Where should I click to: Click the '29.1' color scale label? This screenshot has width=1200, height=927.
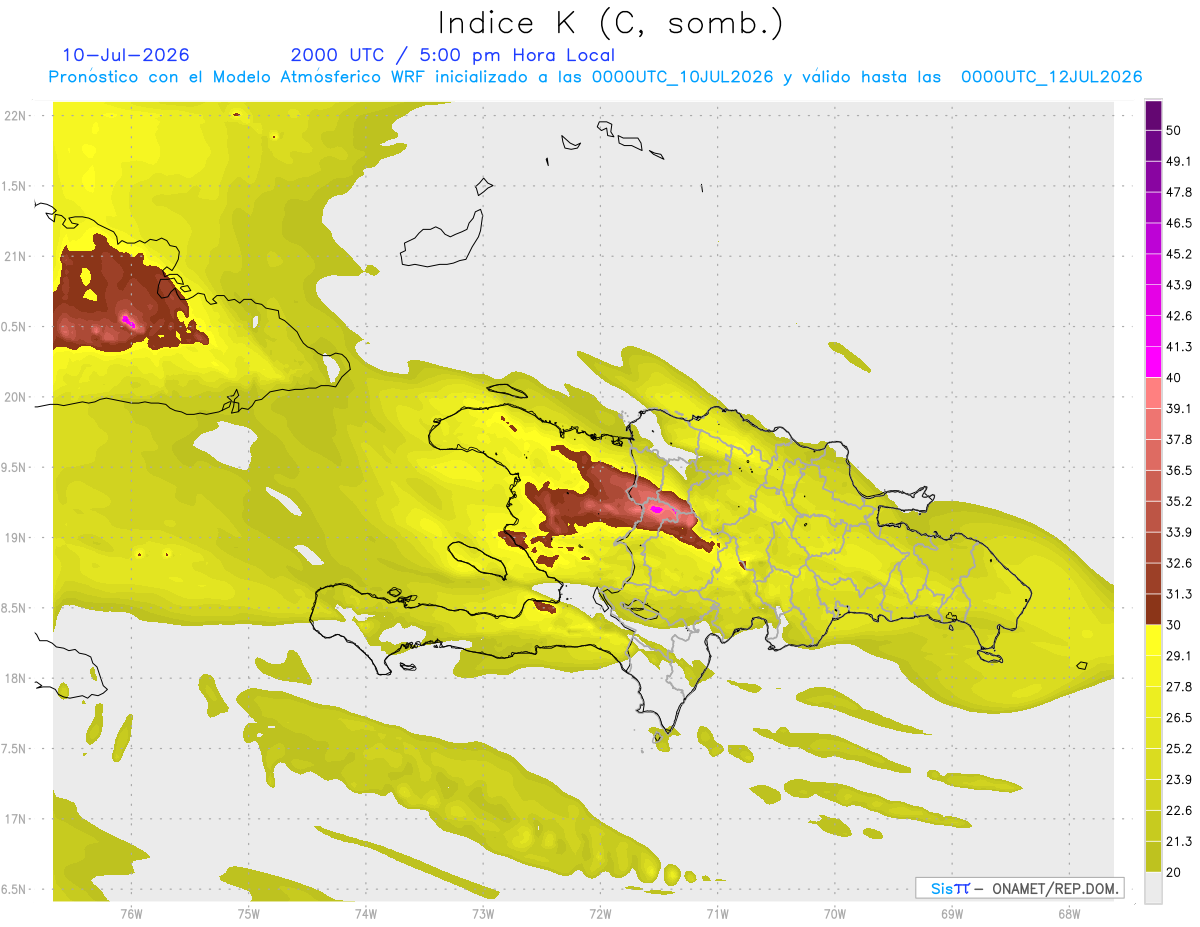click(1180, 655)
